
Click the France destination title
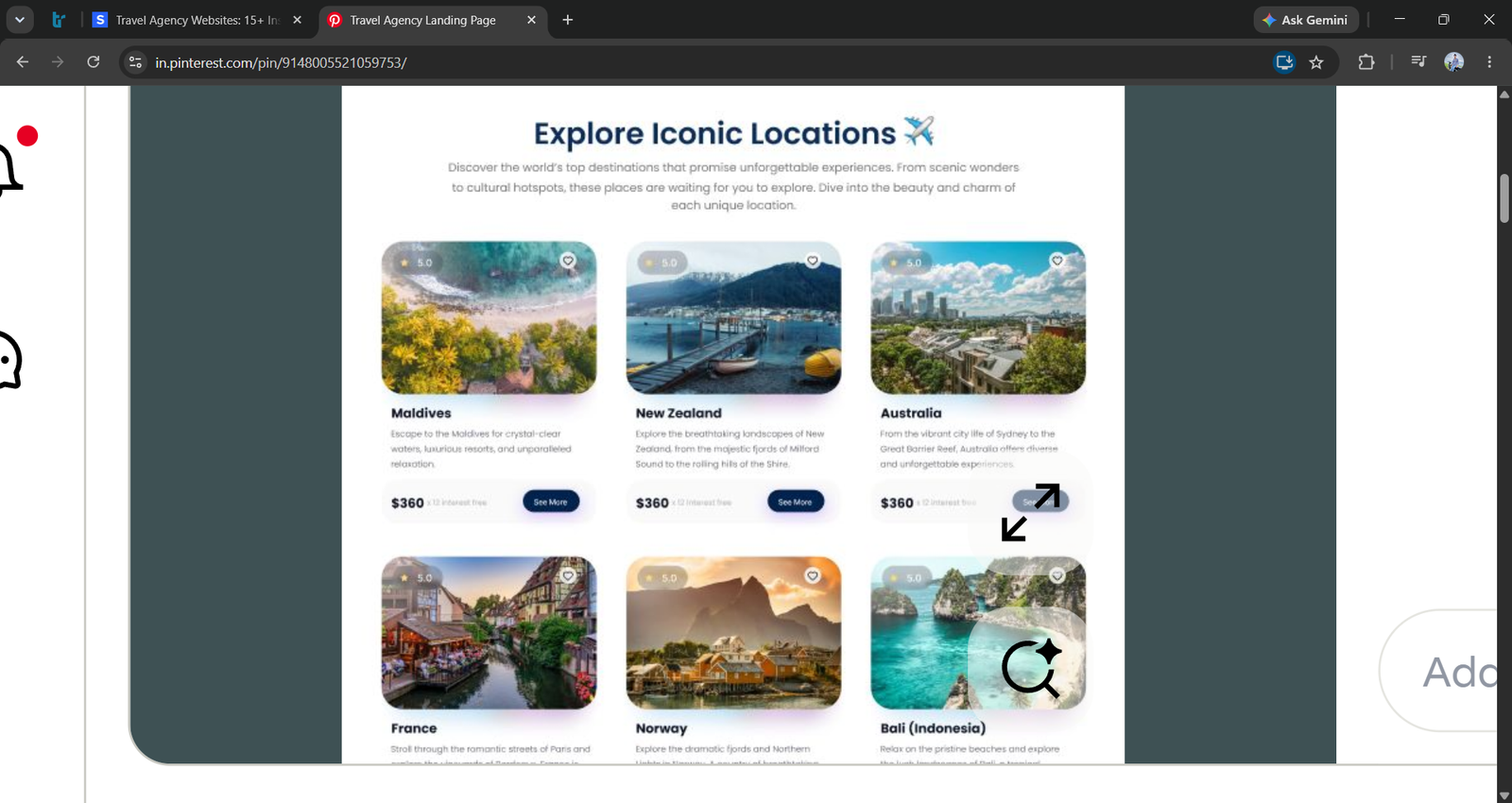(414, 728)
